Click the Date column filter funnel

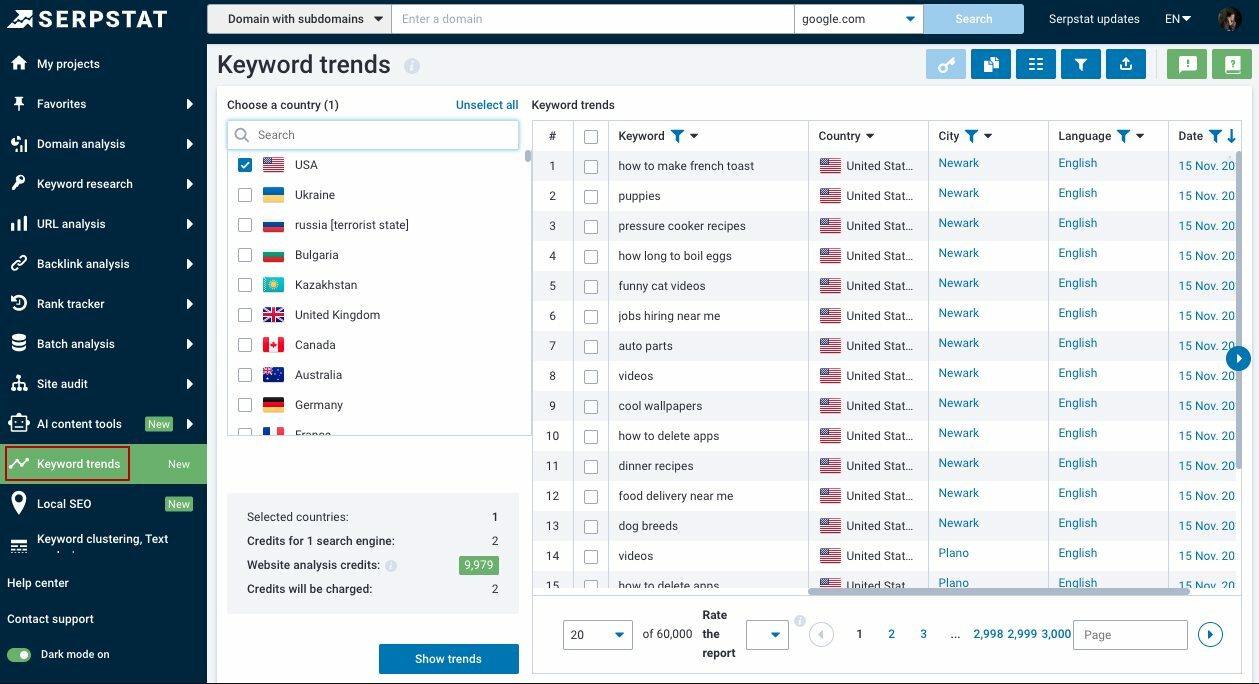point(1215,136)
